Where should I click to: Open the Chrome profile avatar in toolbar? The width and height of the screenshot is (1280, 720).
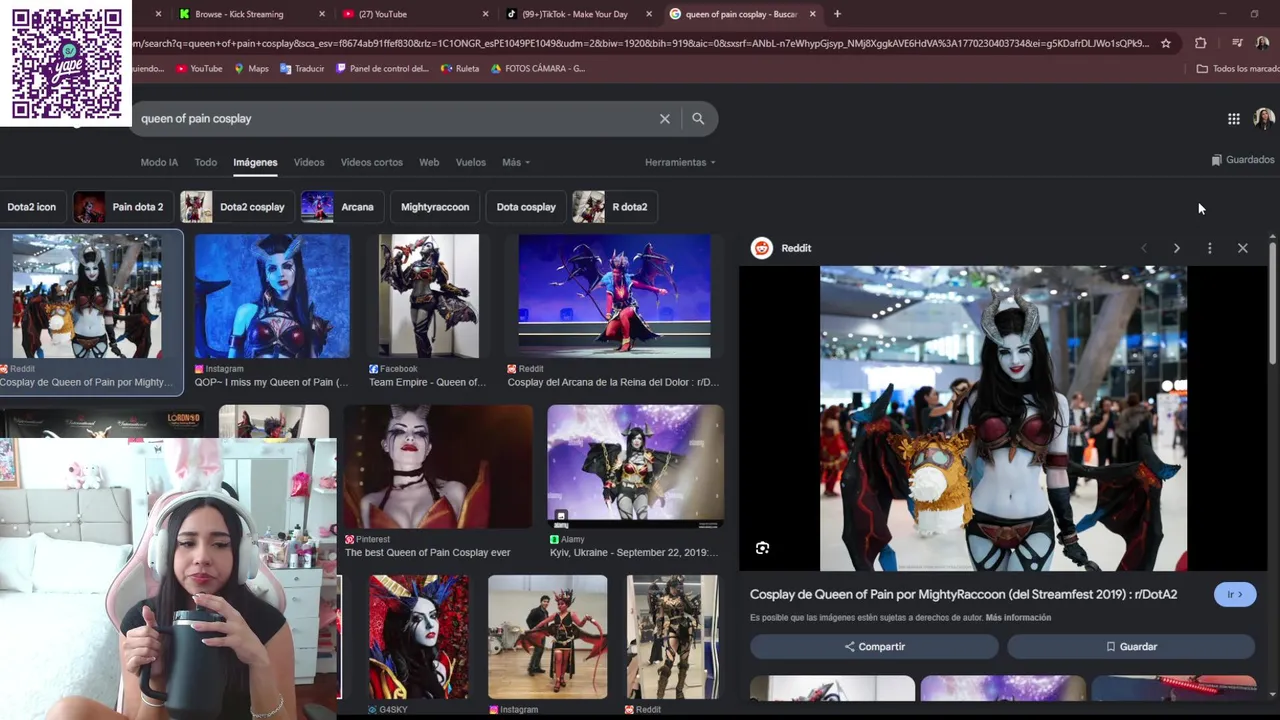pos(1263,43)
